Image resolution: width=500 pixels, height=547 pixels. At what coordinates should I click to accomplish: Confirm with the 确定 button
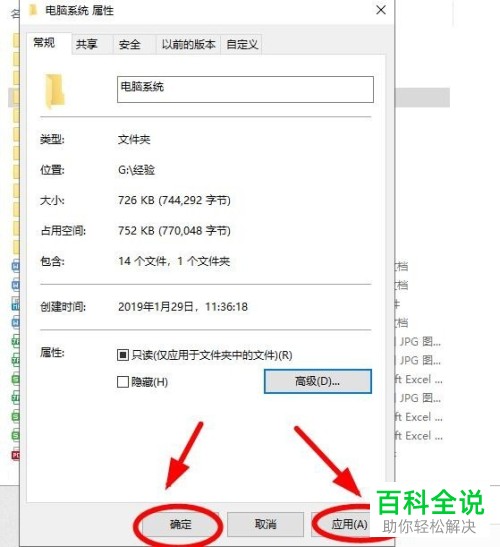point(180,524)
